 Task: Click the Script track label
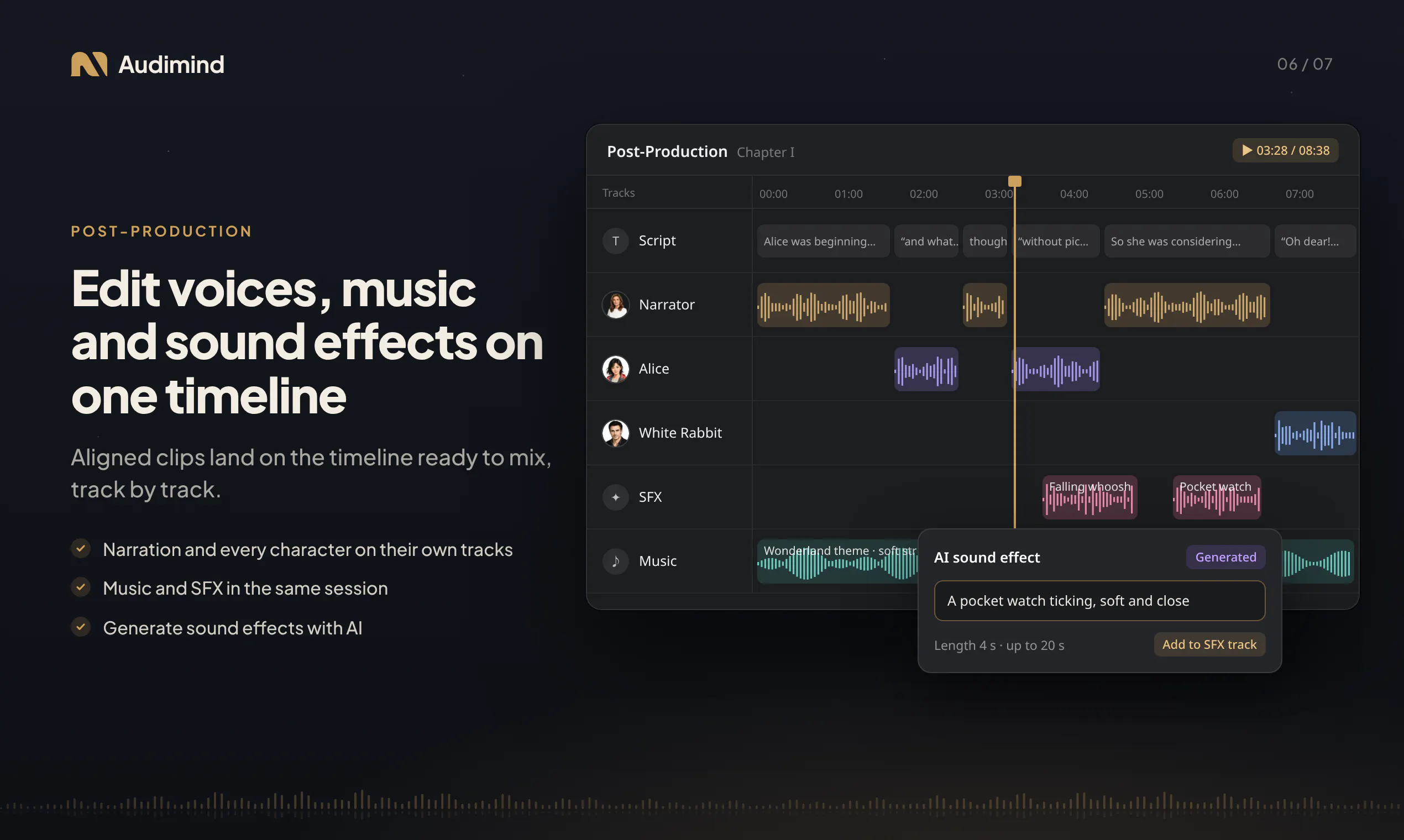coord(657,240)
